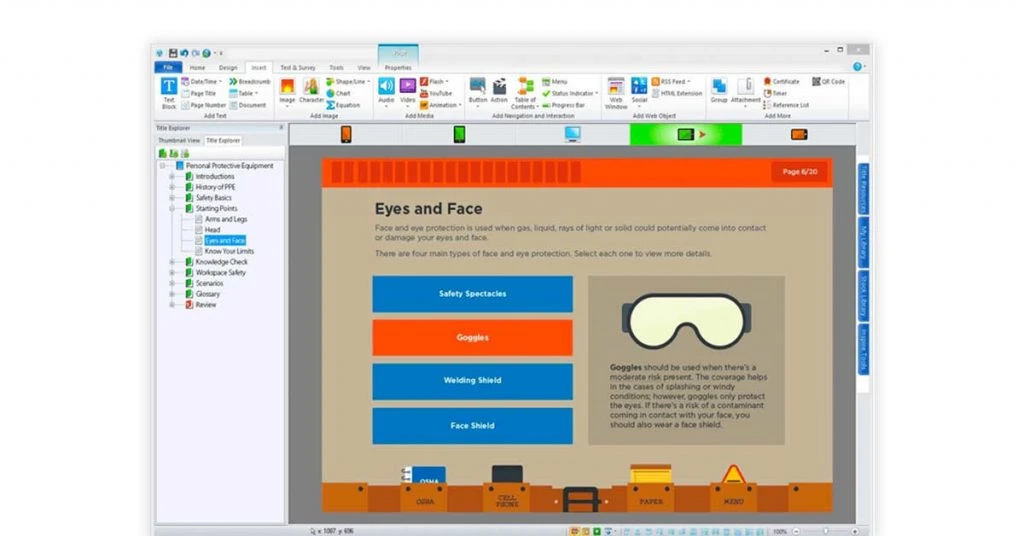Select Know Your Limits page
This screenshot has height=536, width=1024.
(x=229, y=251)
